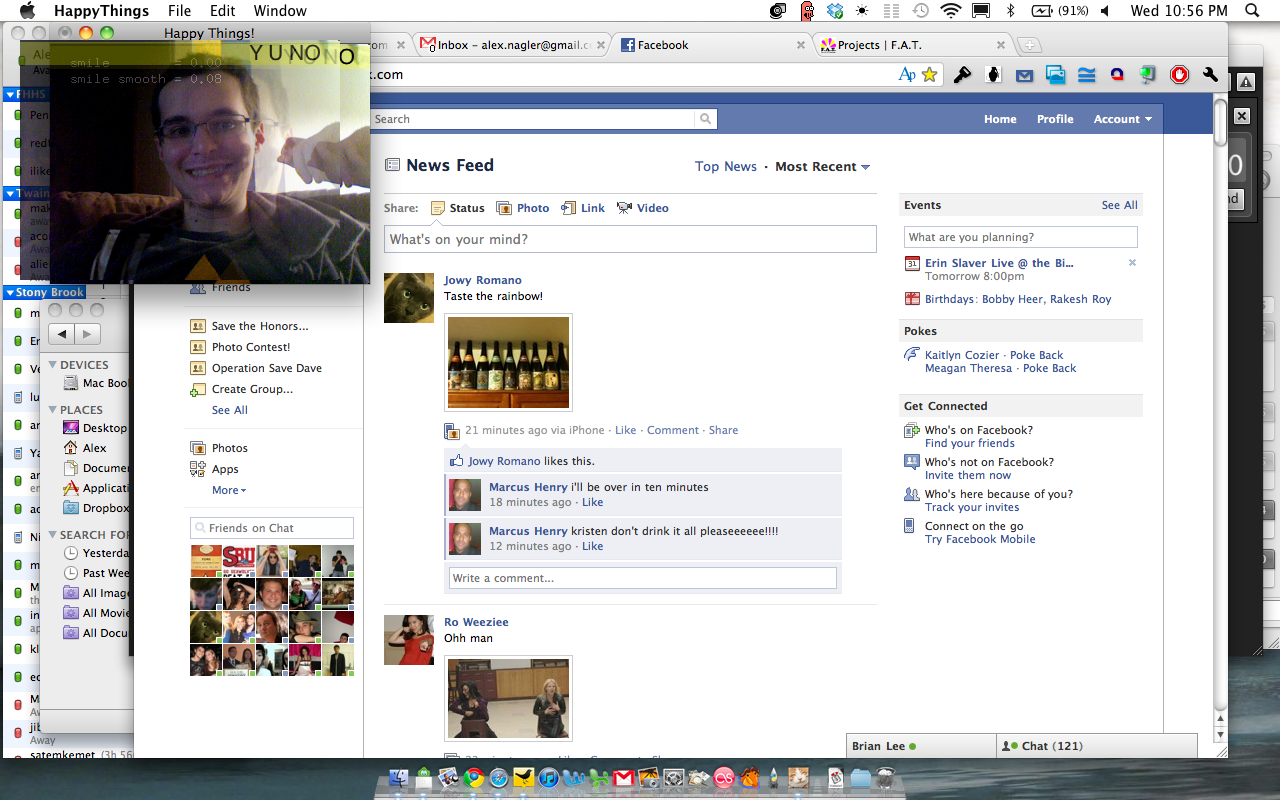
Task: Dismiss the Erin Slaver event
Action: (x=1132, y=263)
